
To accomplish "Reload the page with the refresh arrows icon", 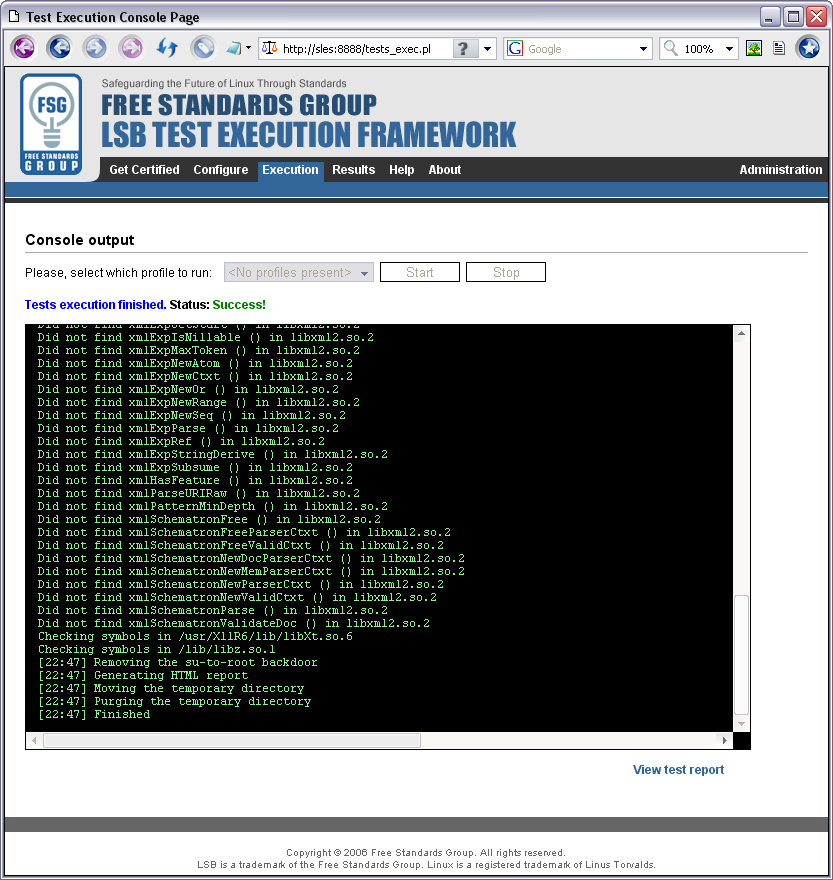I will 167,48.
